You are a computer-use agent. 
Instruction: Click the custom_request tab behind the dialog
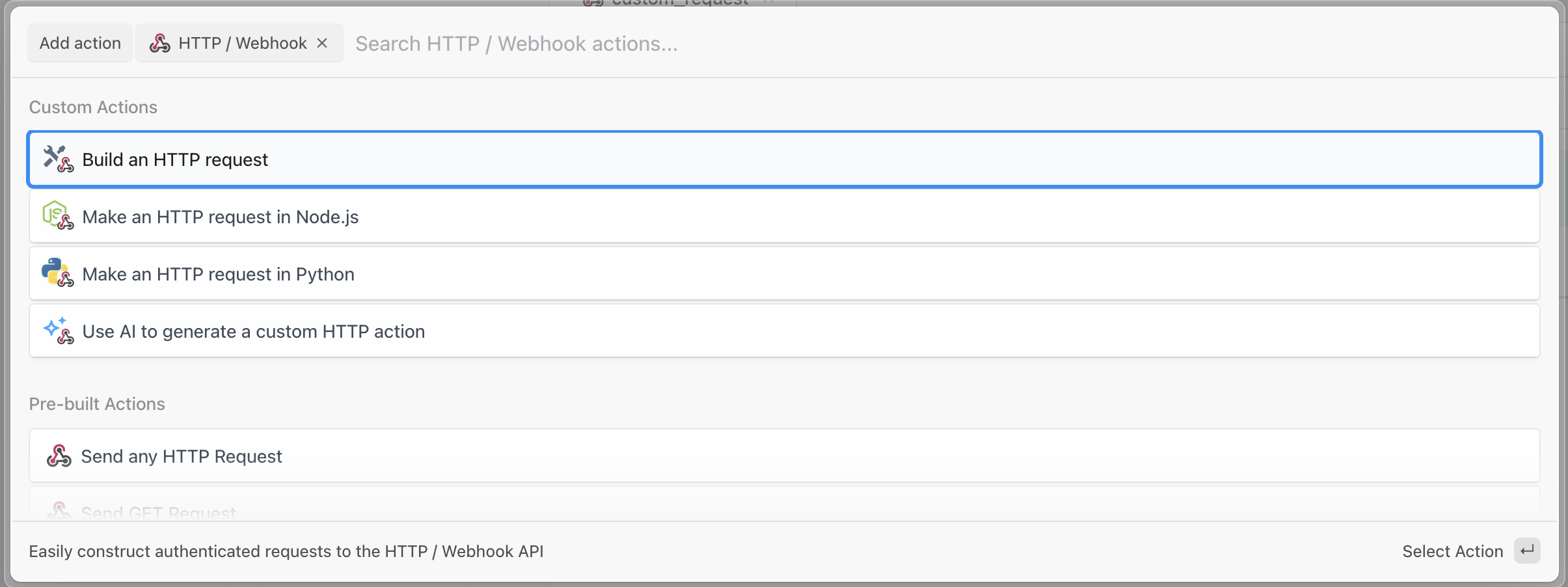[x=680, y=3]
